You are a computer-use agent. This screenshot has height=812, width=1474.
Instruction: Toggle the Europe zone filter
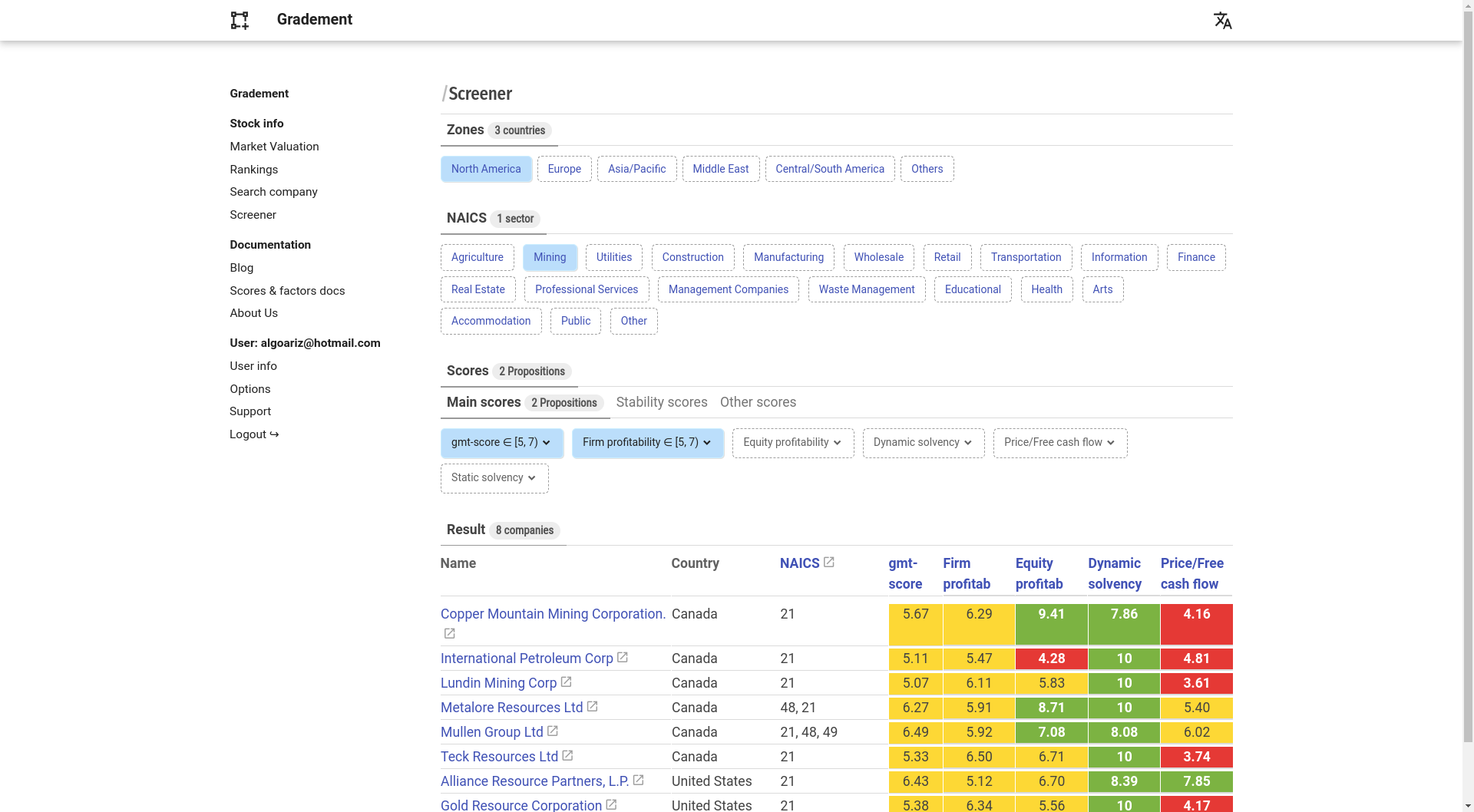click(x=564, y=169)
